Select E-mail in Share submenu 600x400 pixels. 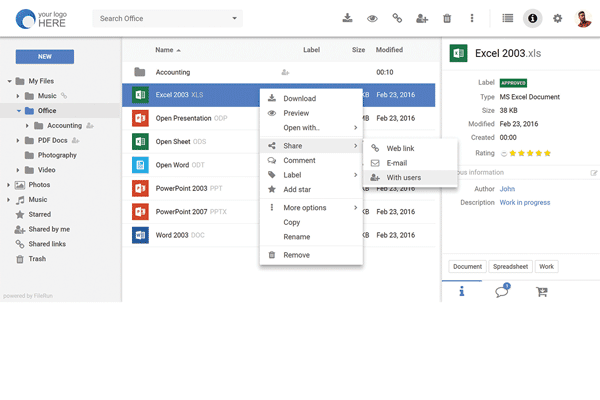(x=410, y=163)
